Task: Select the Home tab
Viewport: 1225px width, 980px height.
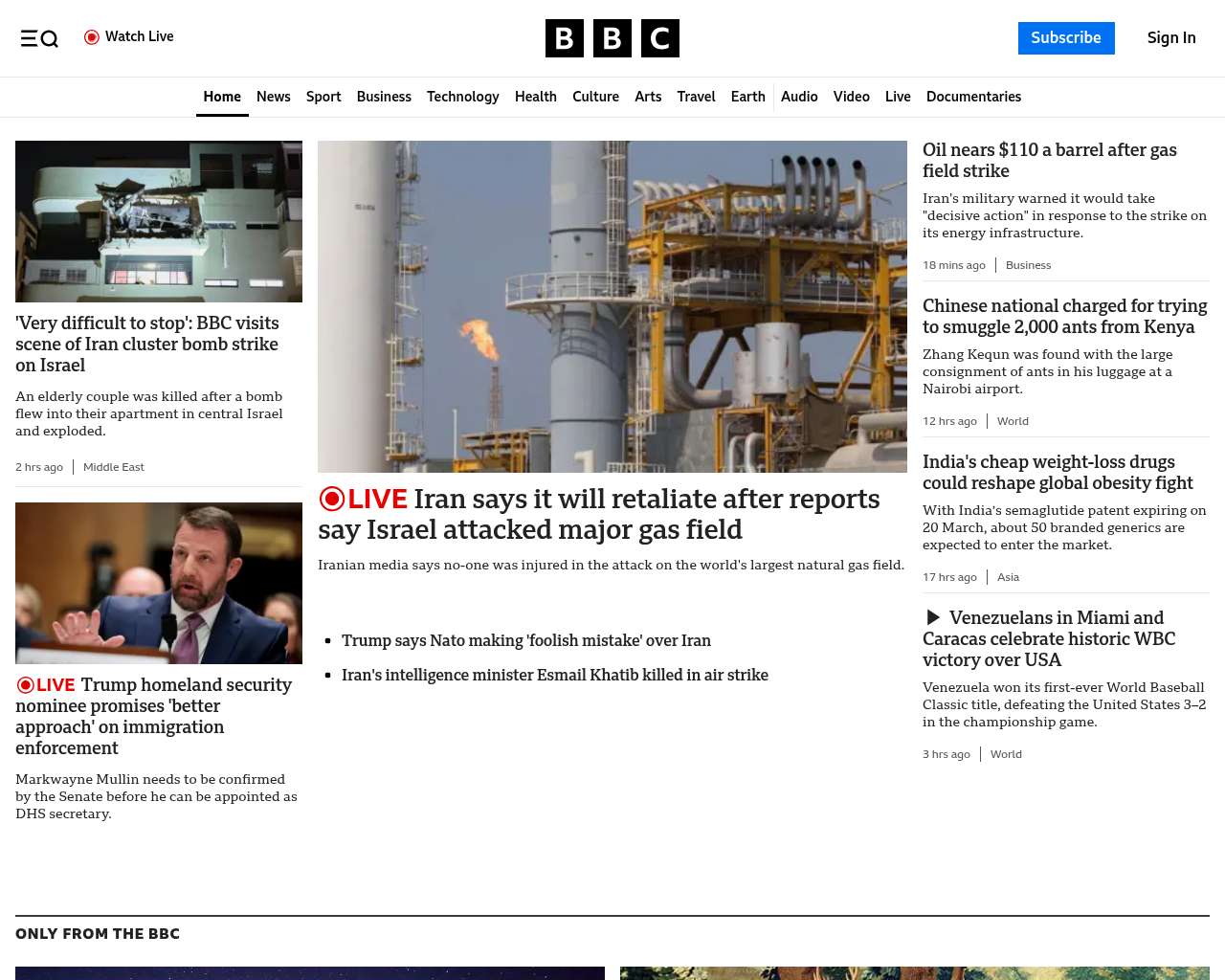Action: click(x=222, y=97)
